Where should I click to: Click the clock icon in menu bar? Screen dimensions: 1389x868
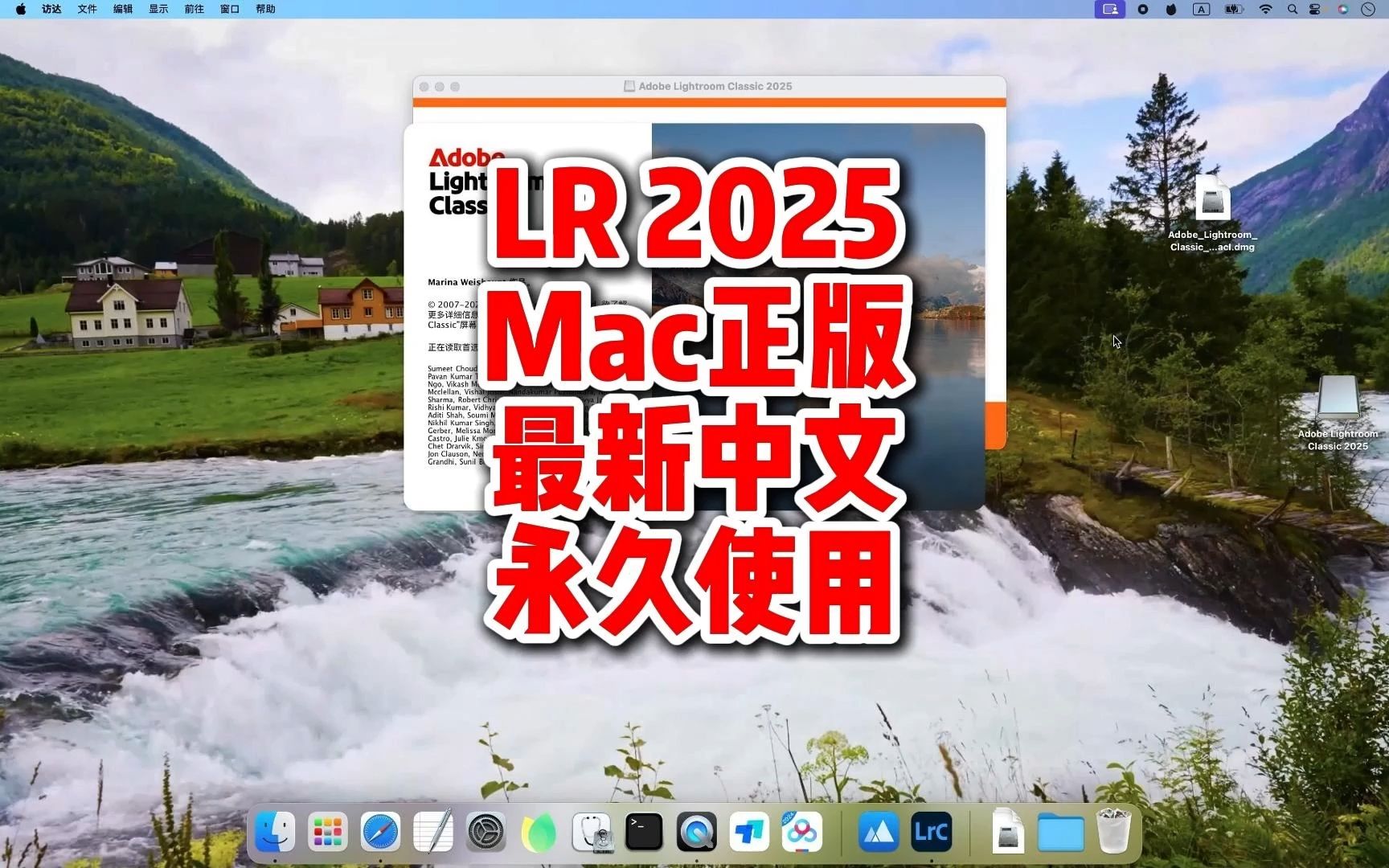click(x=1368, y=9)
